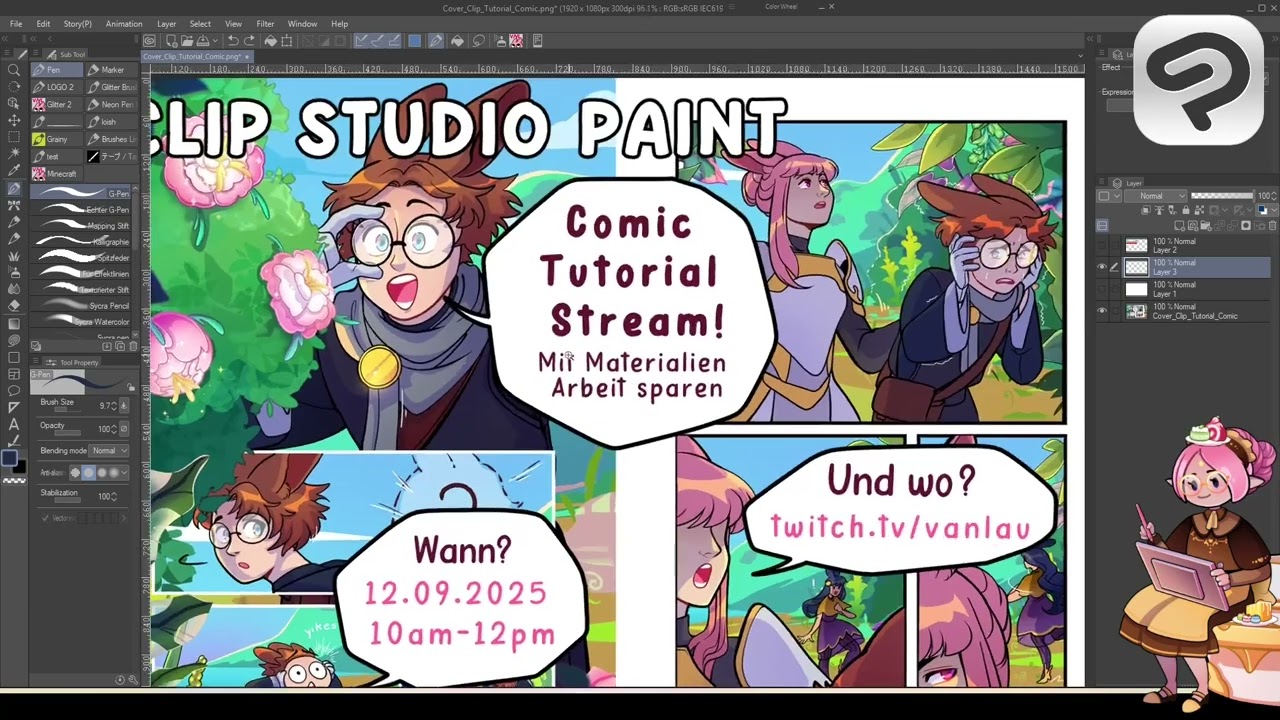Screen dimensions: 1280x720
Task: Open Blending mode dropdown in Tool Property
Action: coord(109,451)
